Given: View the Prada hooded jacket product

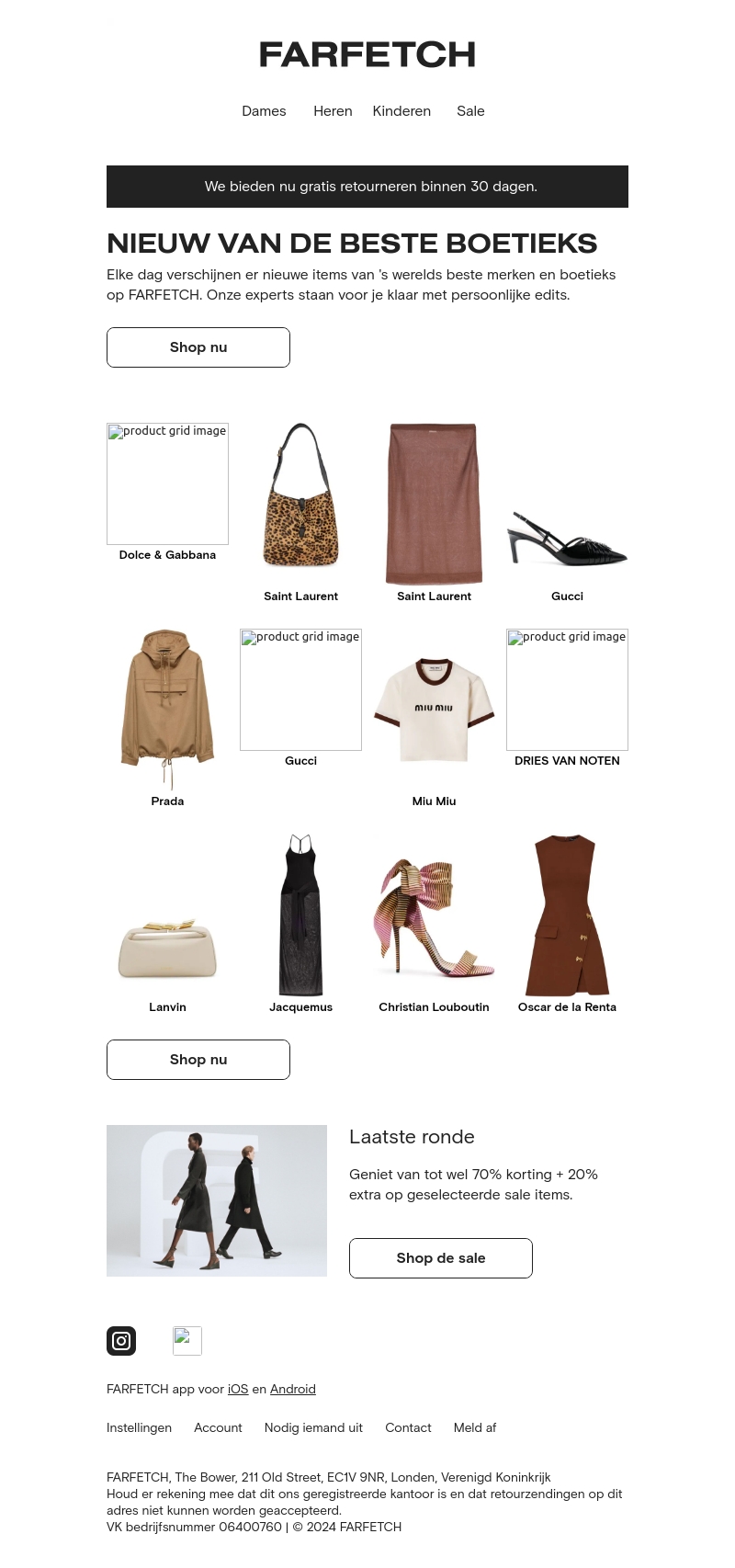Looking at the screenshot, I should [x=167, y=710].
